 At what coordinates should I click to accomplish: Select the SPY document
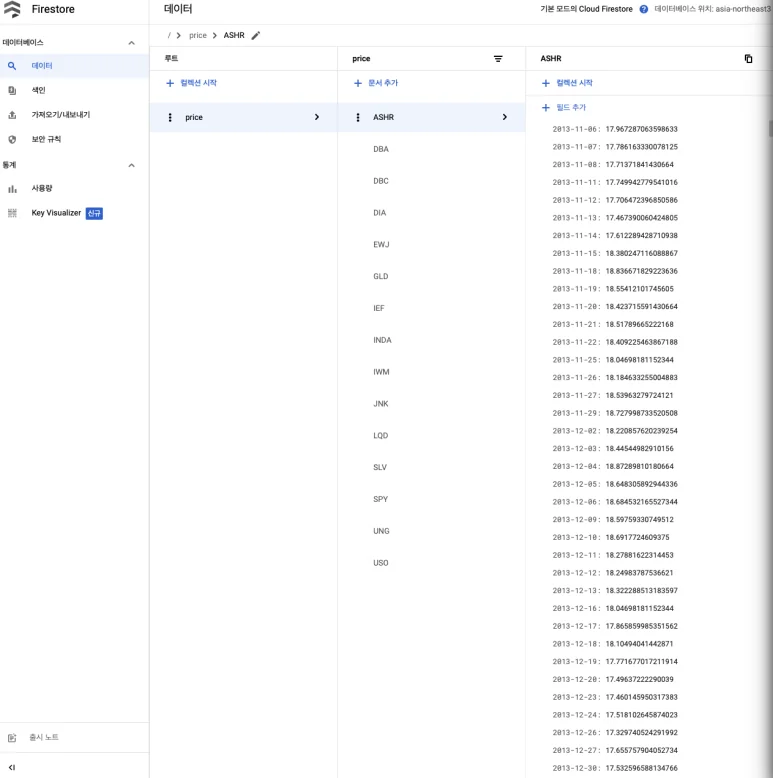pyautogui.click(x=381, y=499)
